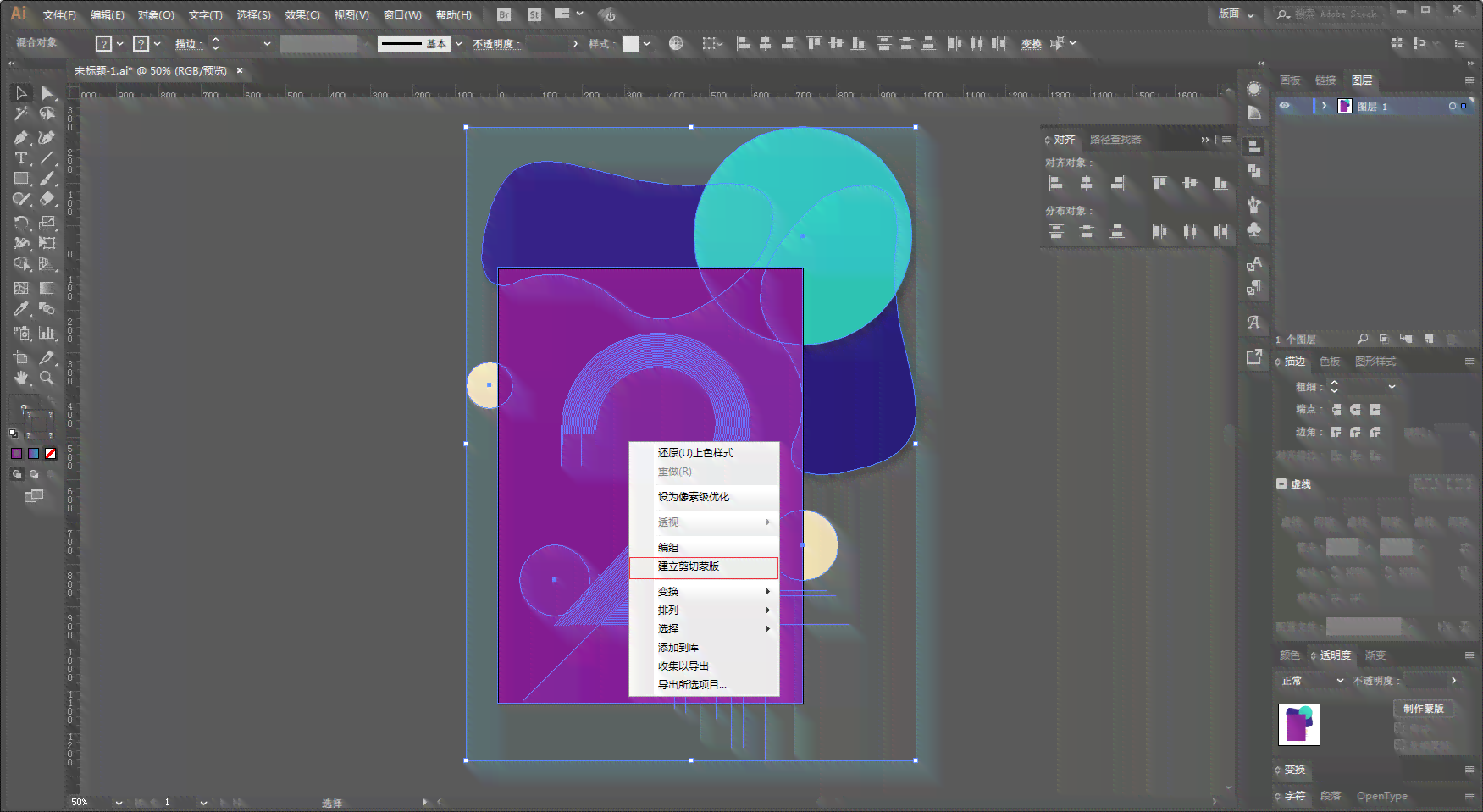Image resolution: width=1483 pixels, height=812 pixels.
Task: Switch to the 画板 tab
Action: click(x=1290, y=80)
